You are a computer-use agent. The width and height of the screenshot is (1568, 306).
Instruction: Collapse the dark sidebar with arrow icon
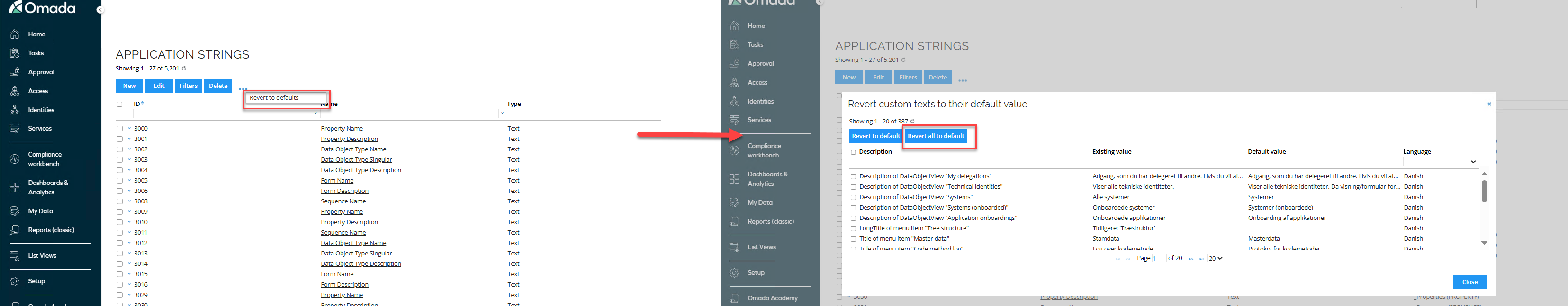tap(100, 10)
